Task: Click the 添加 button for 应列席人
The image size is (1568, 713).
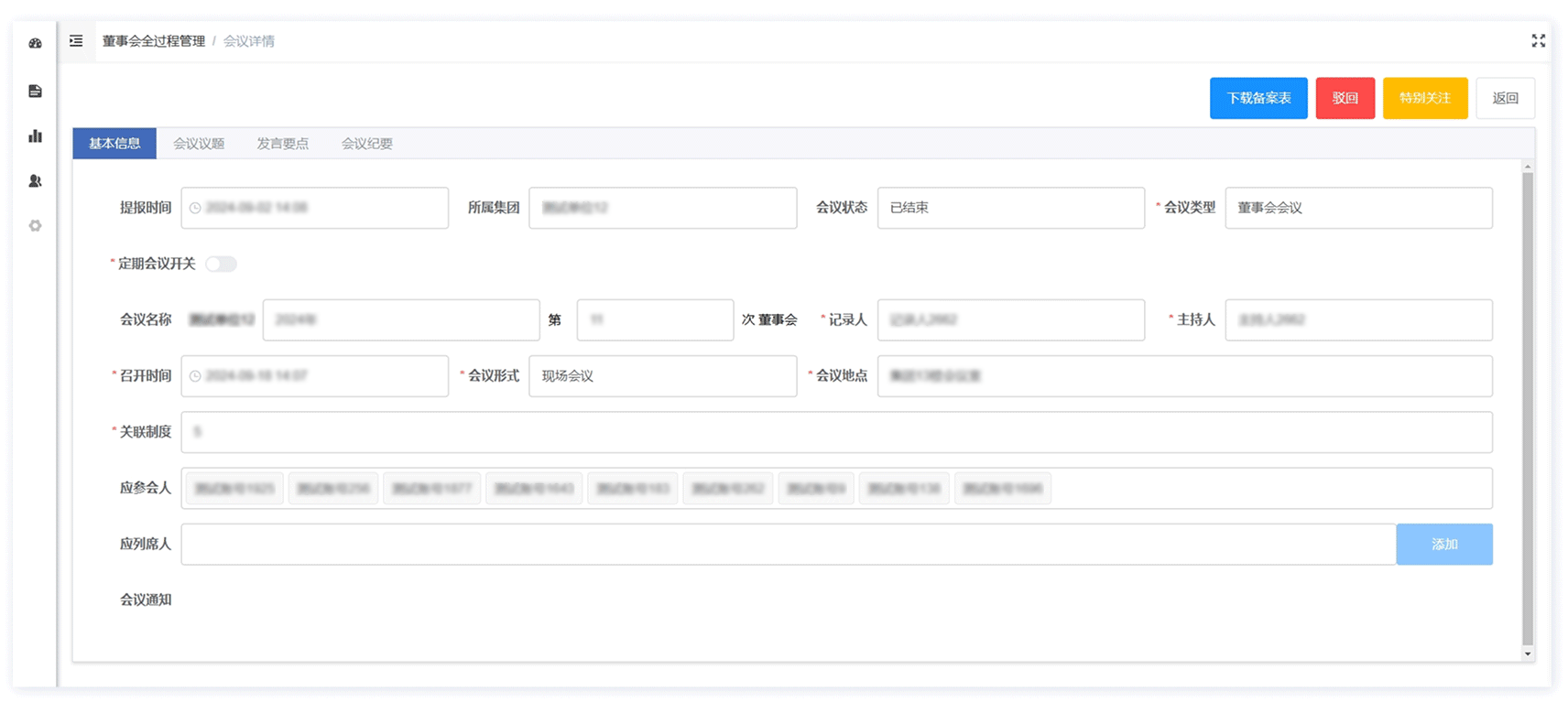Action: click(1444, 544)
